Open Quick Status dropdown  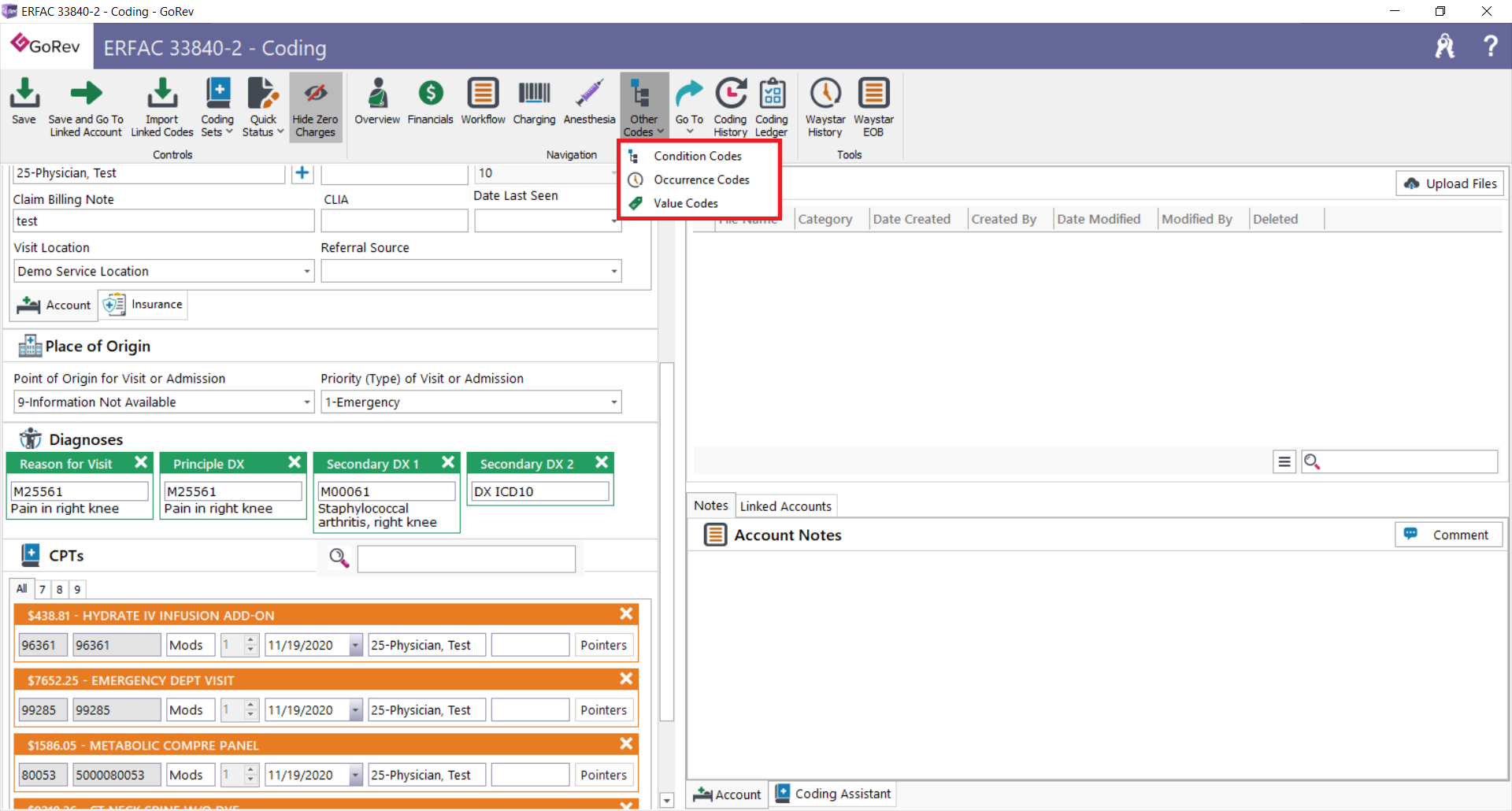[x=263, y=107]
